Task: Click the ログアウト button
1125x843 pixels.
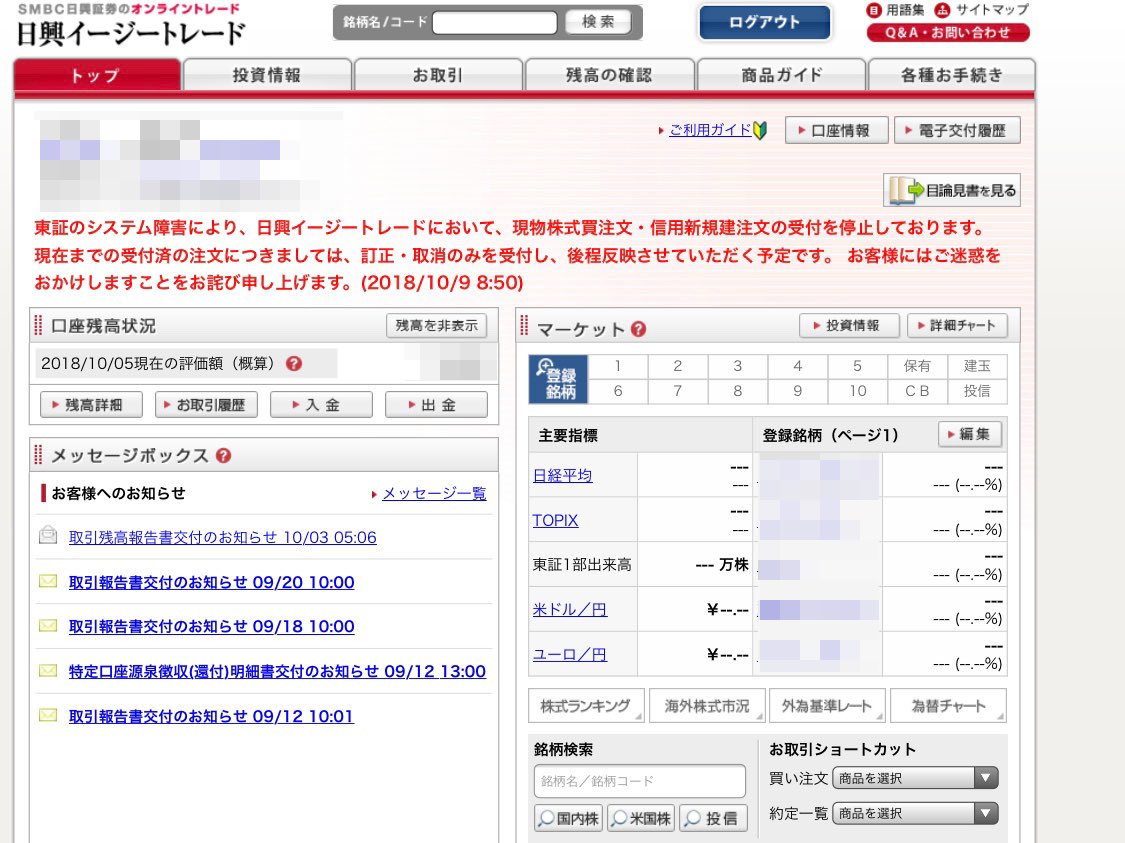Action: pyautogui.click(x=765, y=22)
